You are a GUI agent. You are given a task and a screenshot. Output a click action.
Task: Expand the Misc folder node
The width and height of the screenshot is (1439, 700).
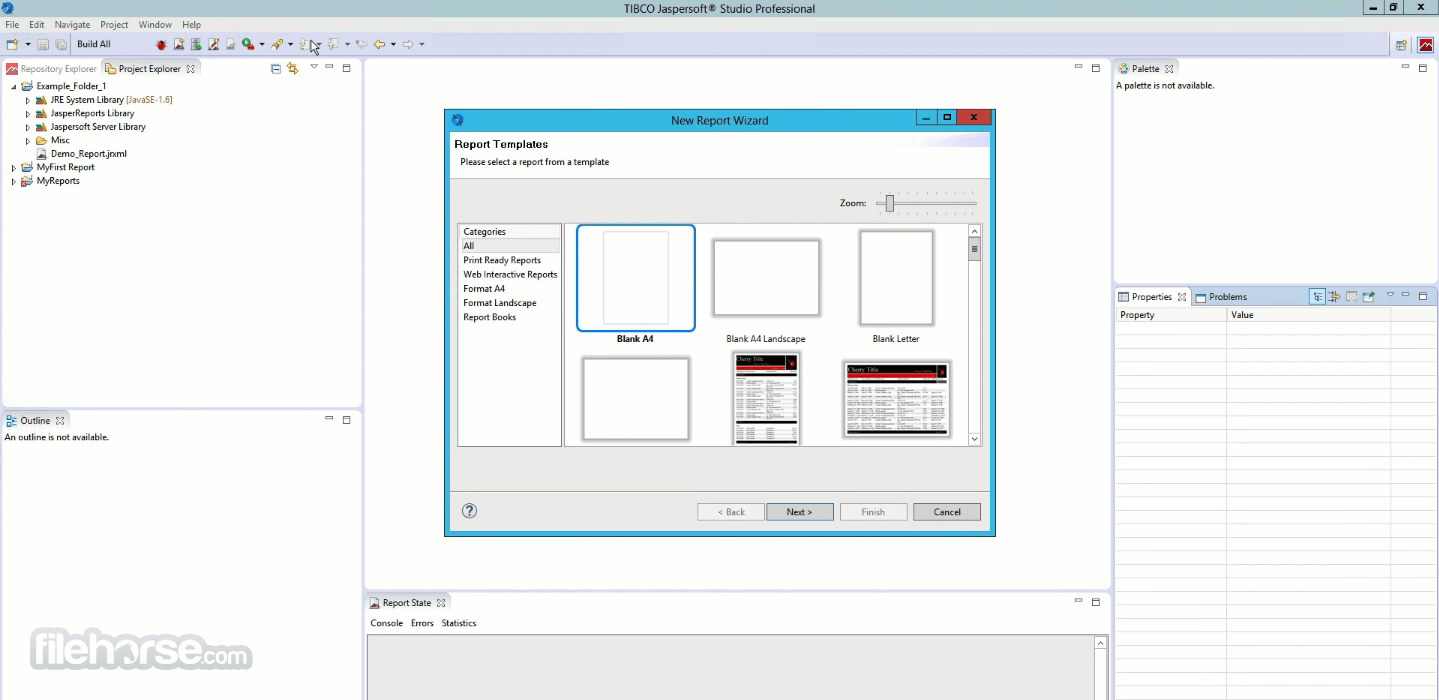[28, 141]
